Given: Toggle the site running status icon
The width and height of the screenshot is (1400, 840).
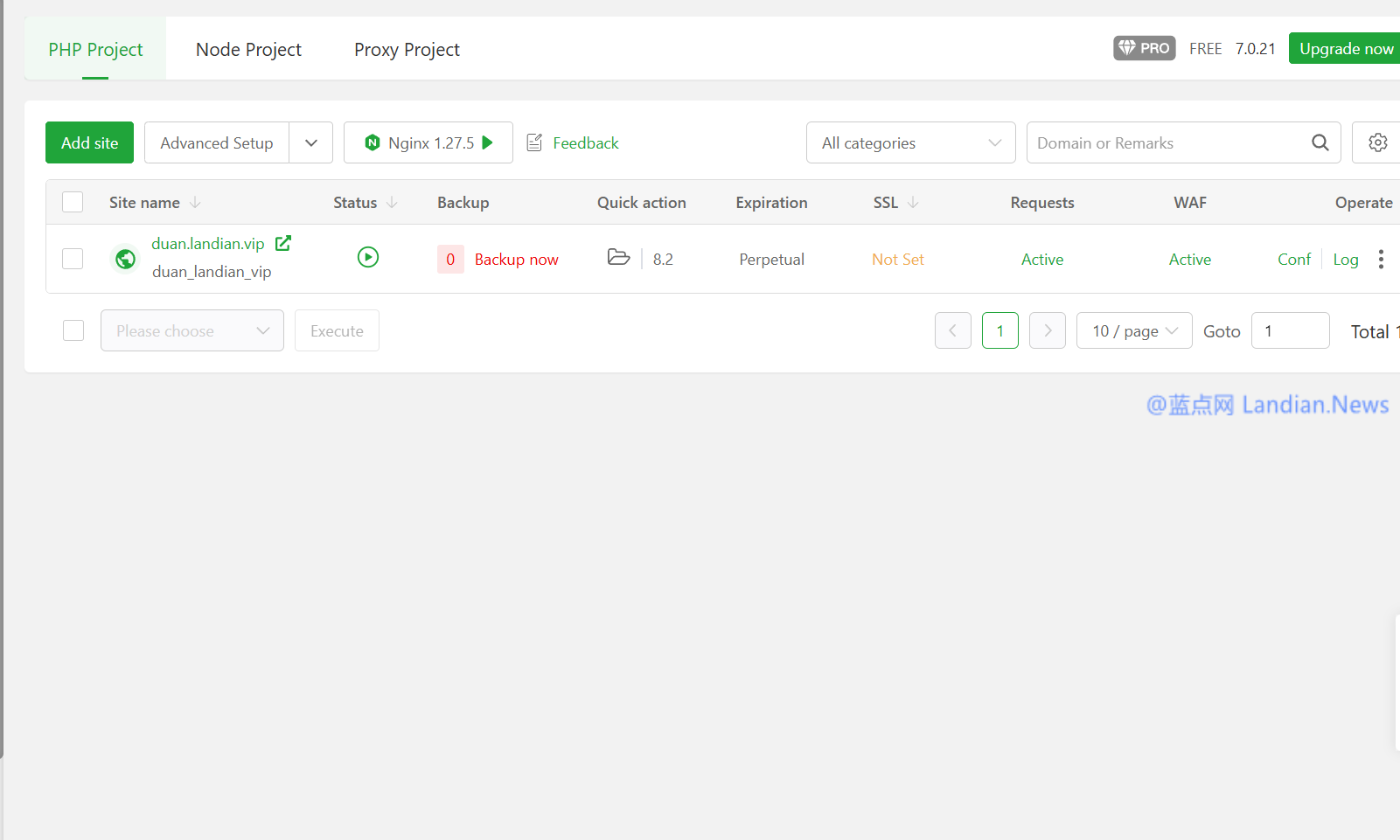Looking at the screenshot, I should tap(368, 257).
